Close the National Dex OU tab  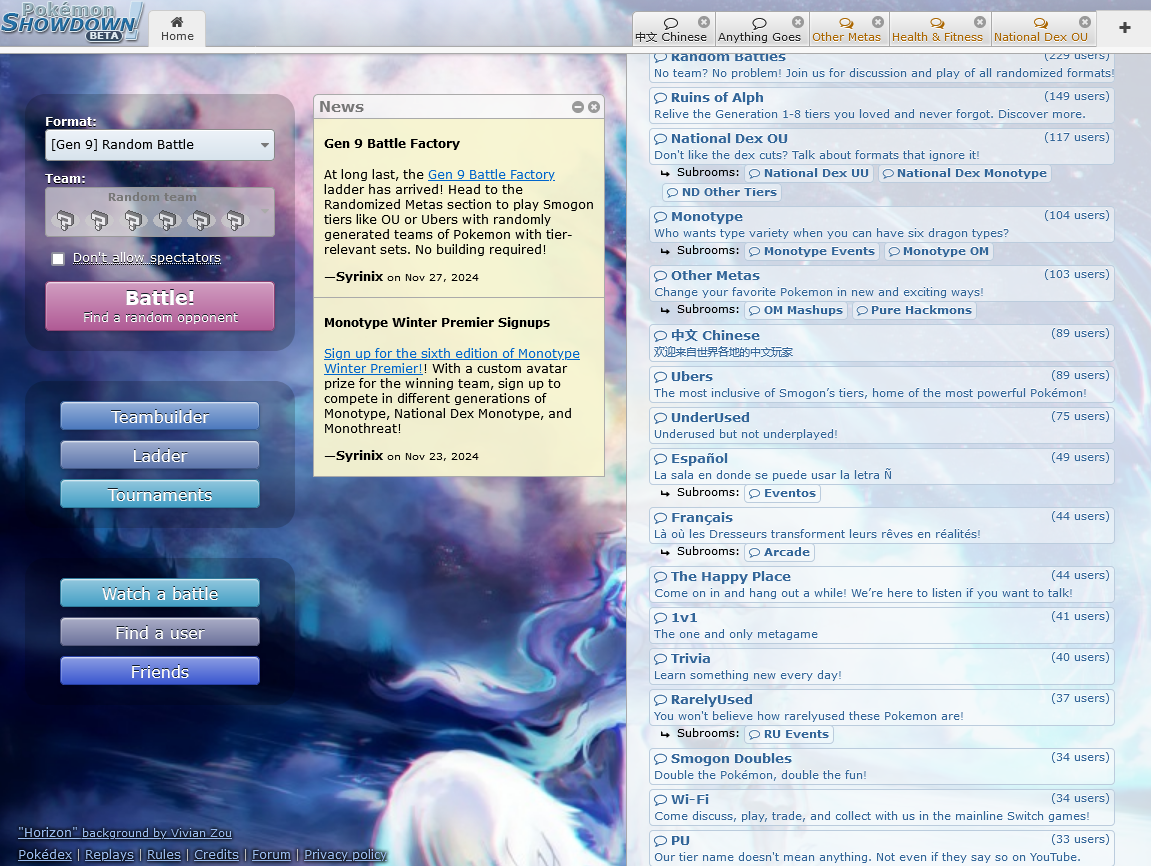point(1084,22)
